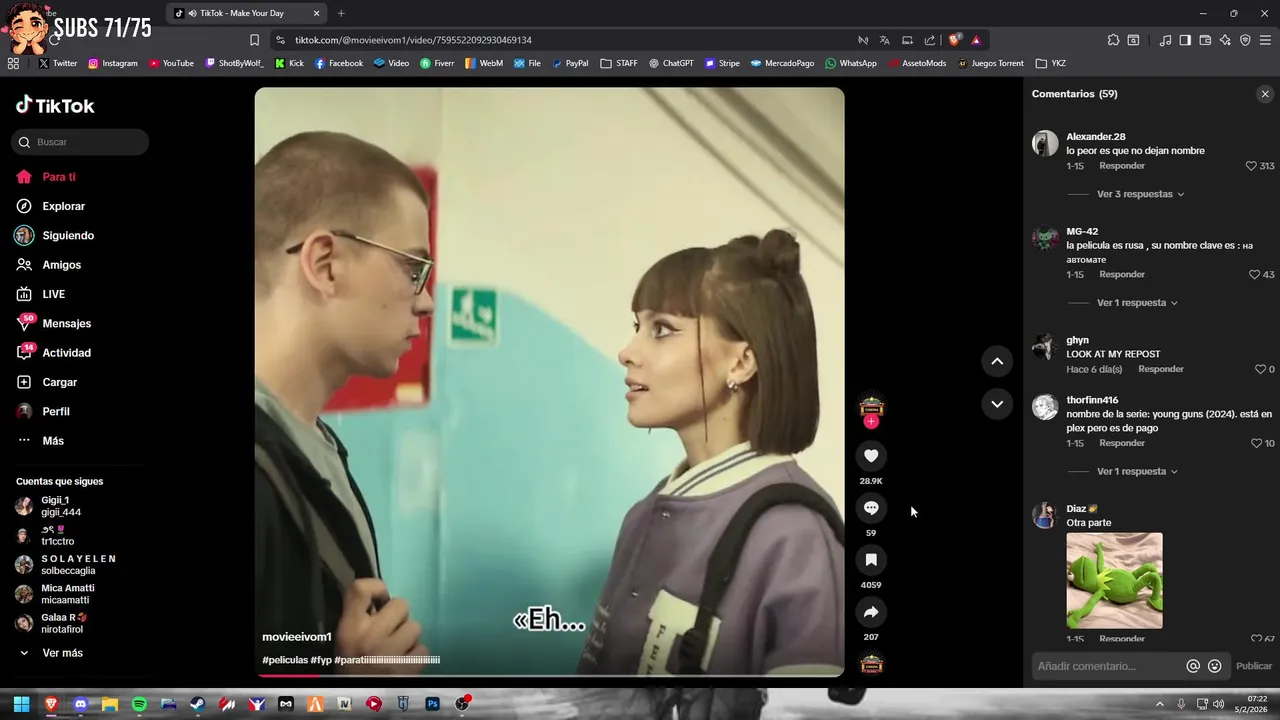
Task: Open Perfil in the sidebar
Action: pos(43,412)
